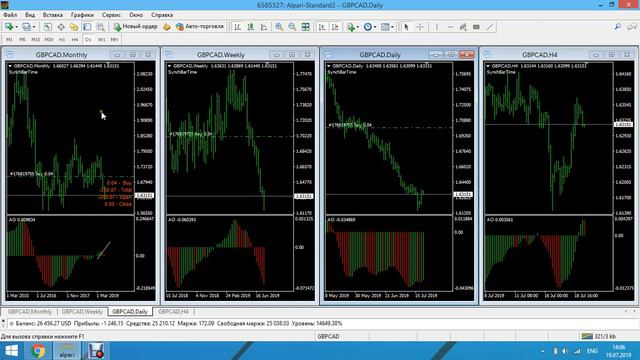Toggle the Navigator panel icon
This screenshot has height=360, width=640.
pos(74,27)
